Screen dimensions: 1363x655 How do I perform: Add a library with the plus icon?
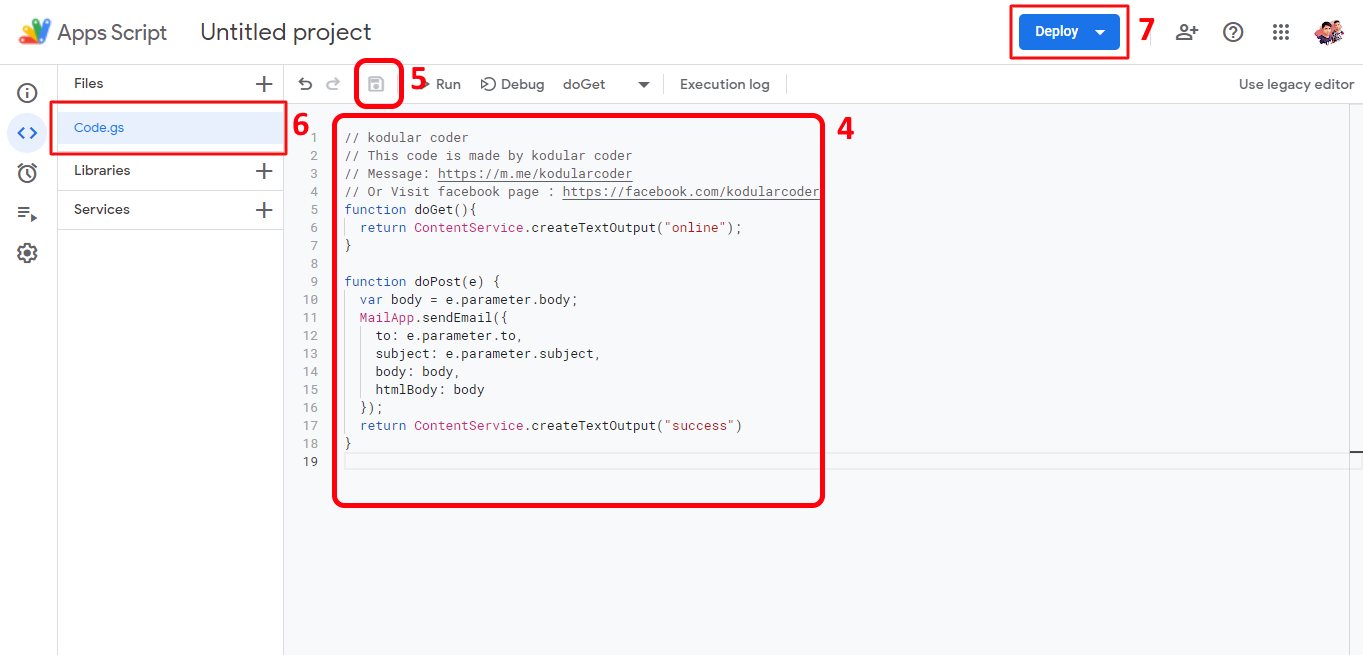[264, 171]
